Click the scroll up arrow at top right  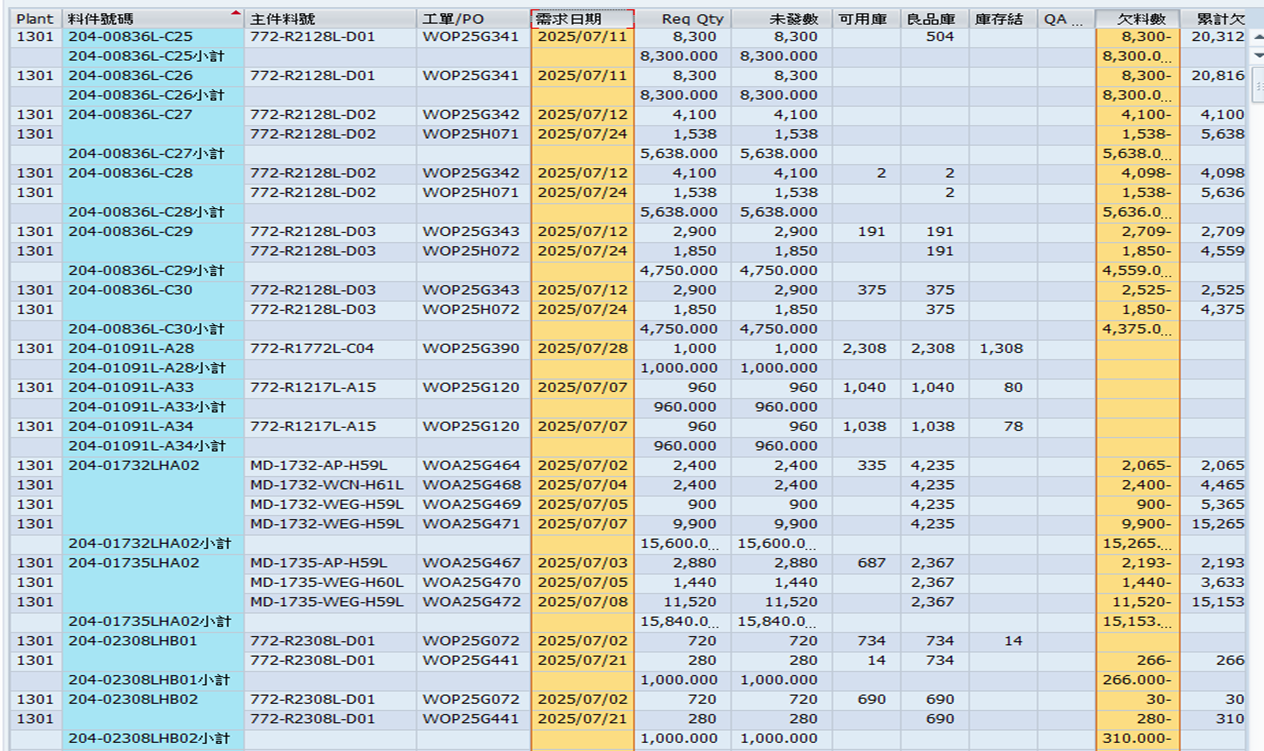point(1257,38)
